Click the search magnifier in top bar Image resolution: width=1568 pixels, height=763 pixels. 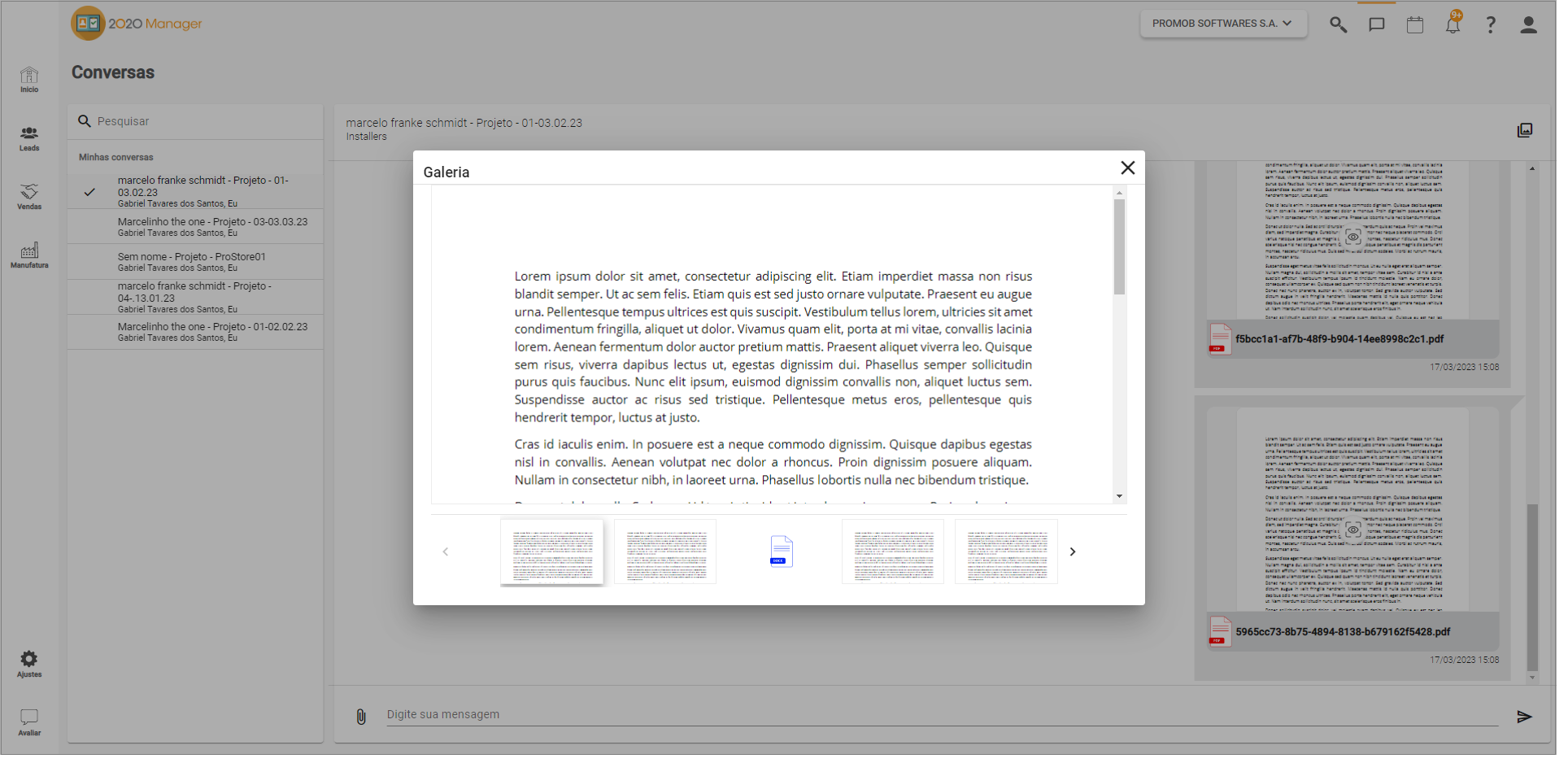tap(1338, 24)
